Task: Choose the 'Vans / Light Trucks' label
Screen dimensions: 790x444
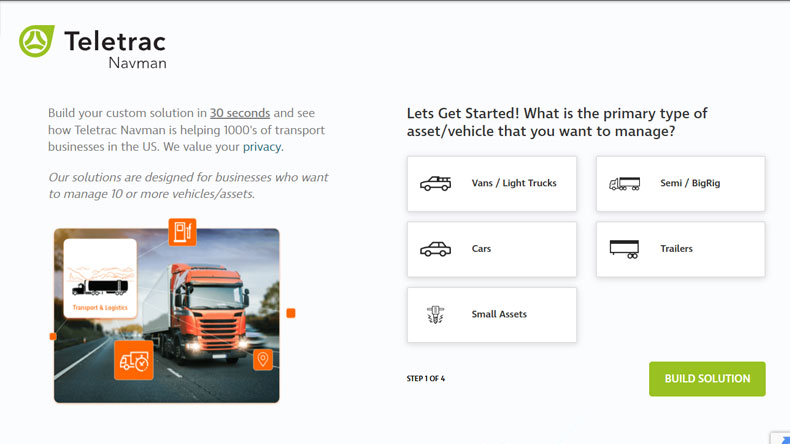Action: pos(514,184)
